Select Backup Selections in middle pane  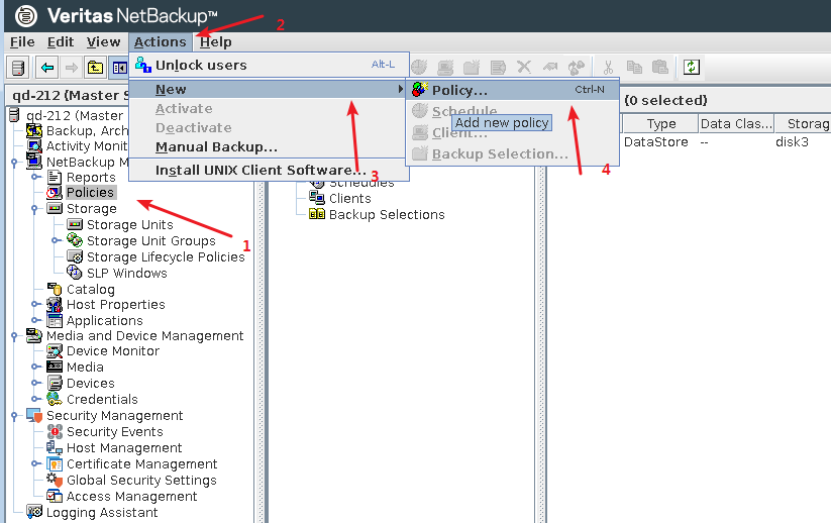(x=386, y=215)
